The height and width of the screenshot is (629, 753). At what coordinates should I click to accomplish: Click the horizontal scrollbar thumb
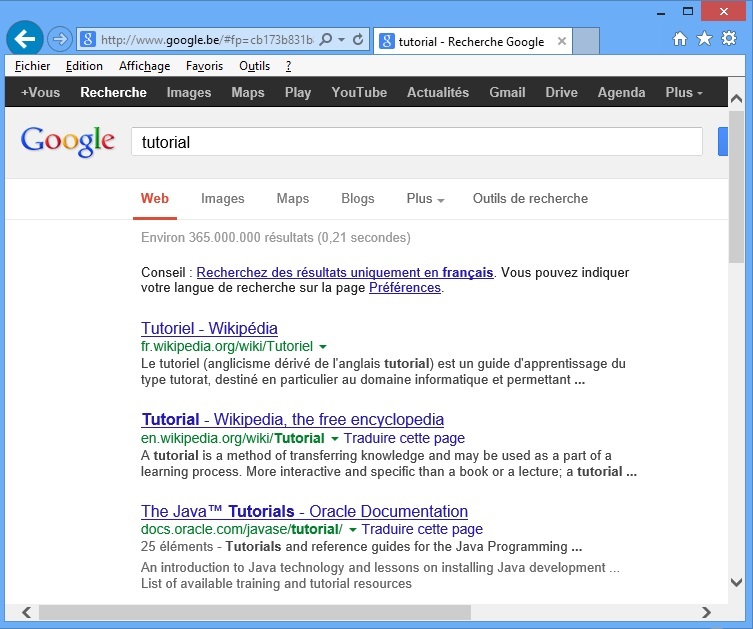click(x=255, y=612)
